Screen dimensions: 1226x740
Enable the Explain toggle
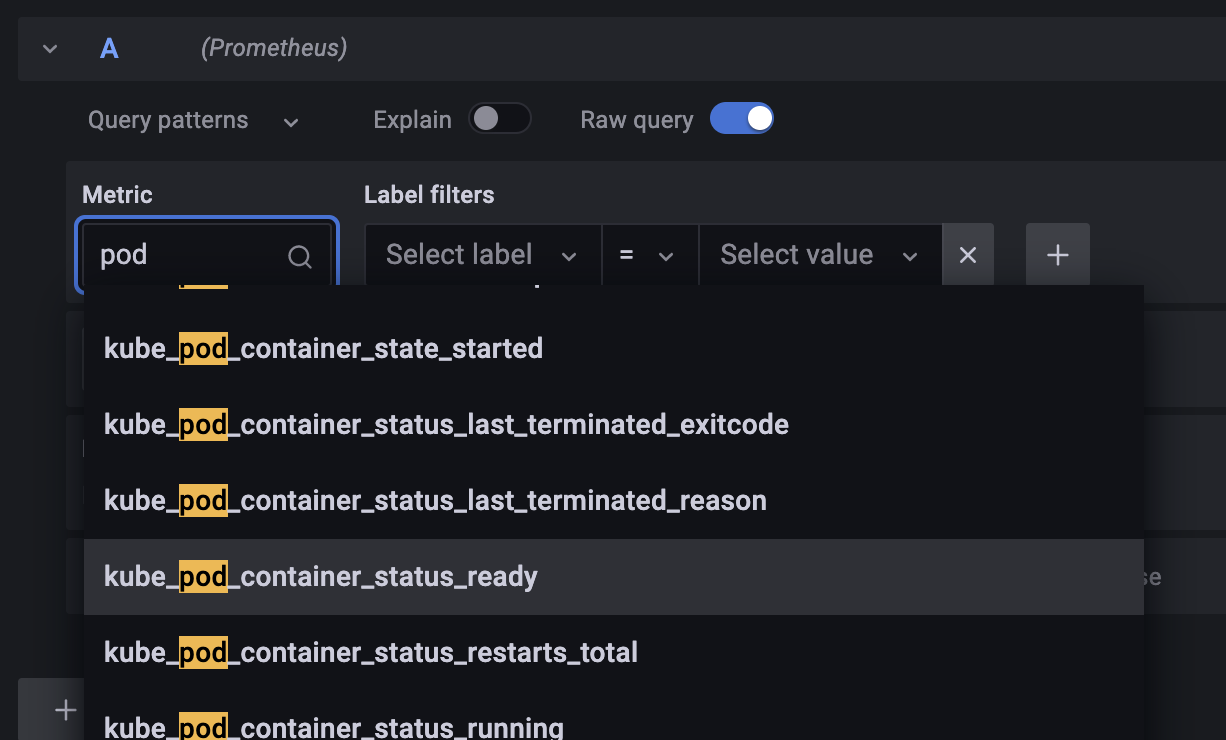click(499, 119)
